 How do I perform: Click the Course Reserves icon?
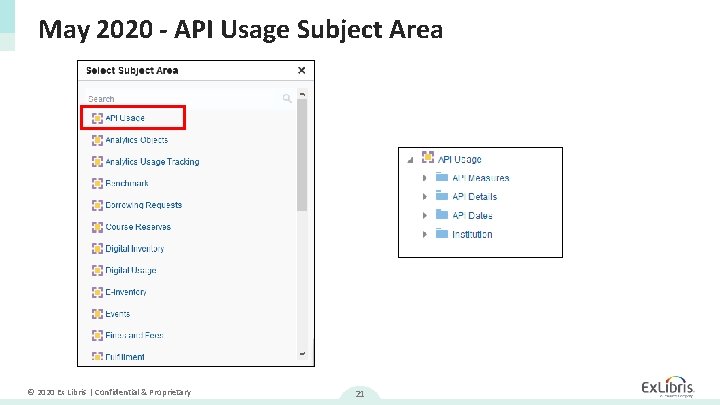click(x=97, y=227)
